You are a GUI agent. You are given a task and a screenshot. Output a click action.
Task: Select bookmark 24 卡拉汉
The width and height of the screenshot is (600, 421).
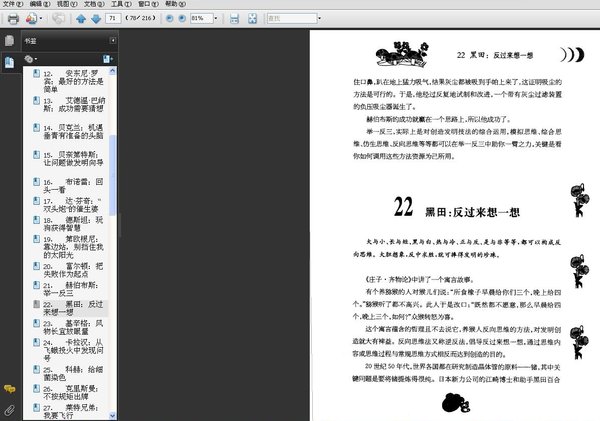point(73,350)
